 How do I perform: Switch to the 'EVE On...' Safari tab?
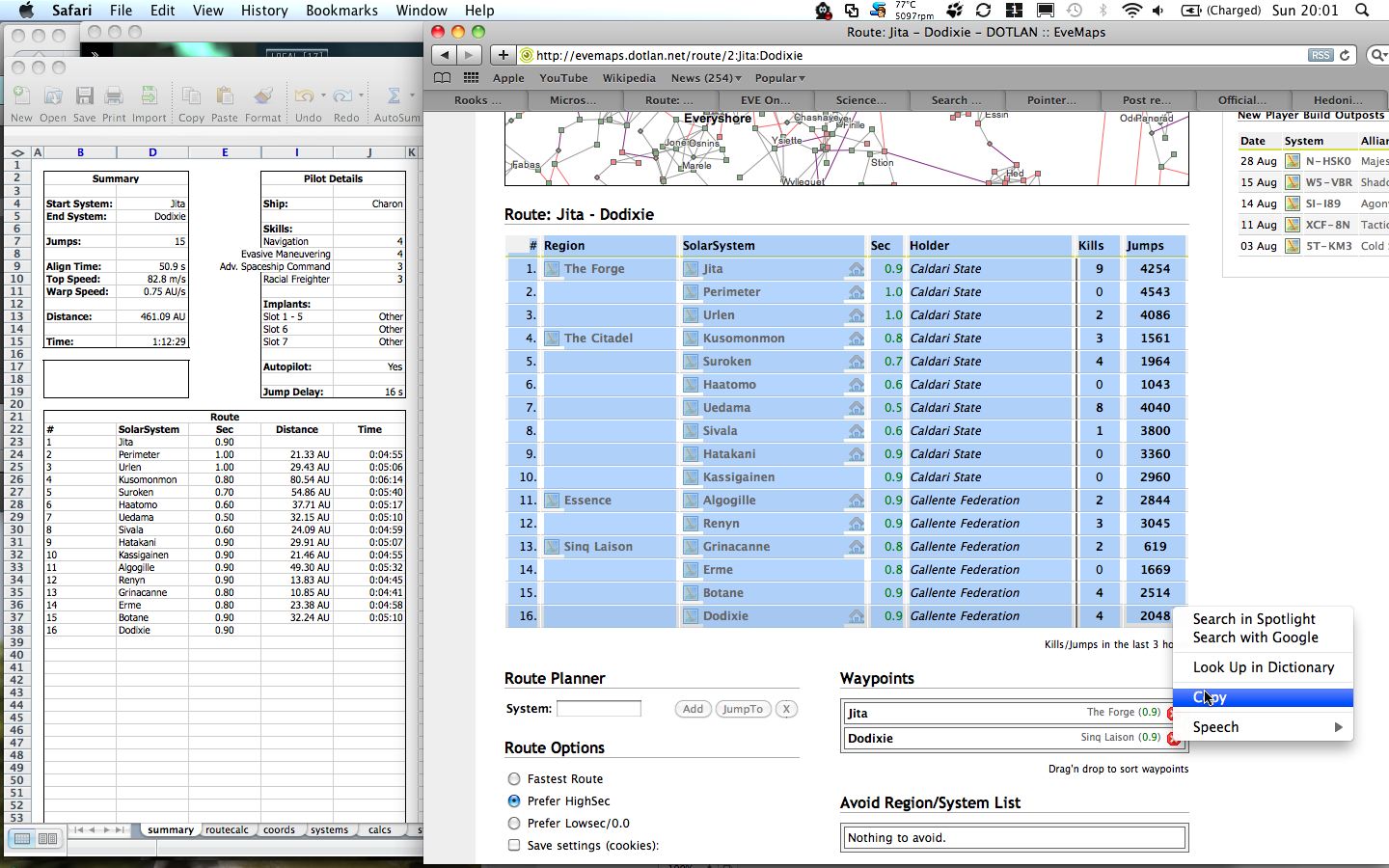tap(765, 100)
